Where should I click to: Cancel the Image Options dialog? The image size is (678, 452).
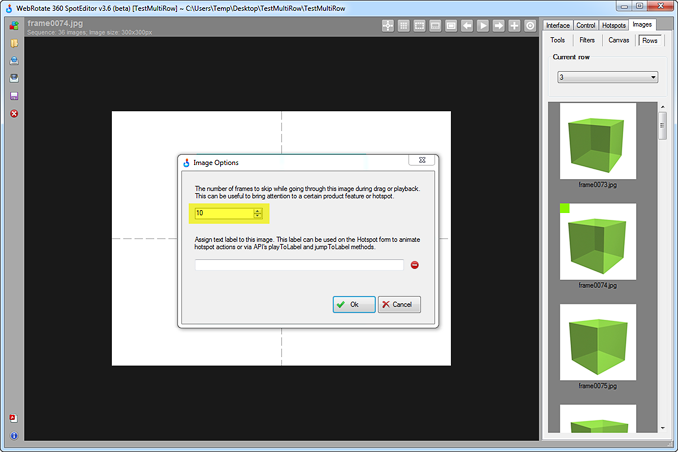pyautogui.click(x=399, y=305)
